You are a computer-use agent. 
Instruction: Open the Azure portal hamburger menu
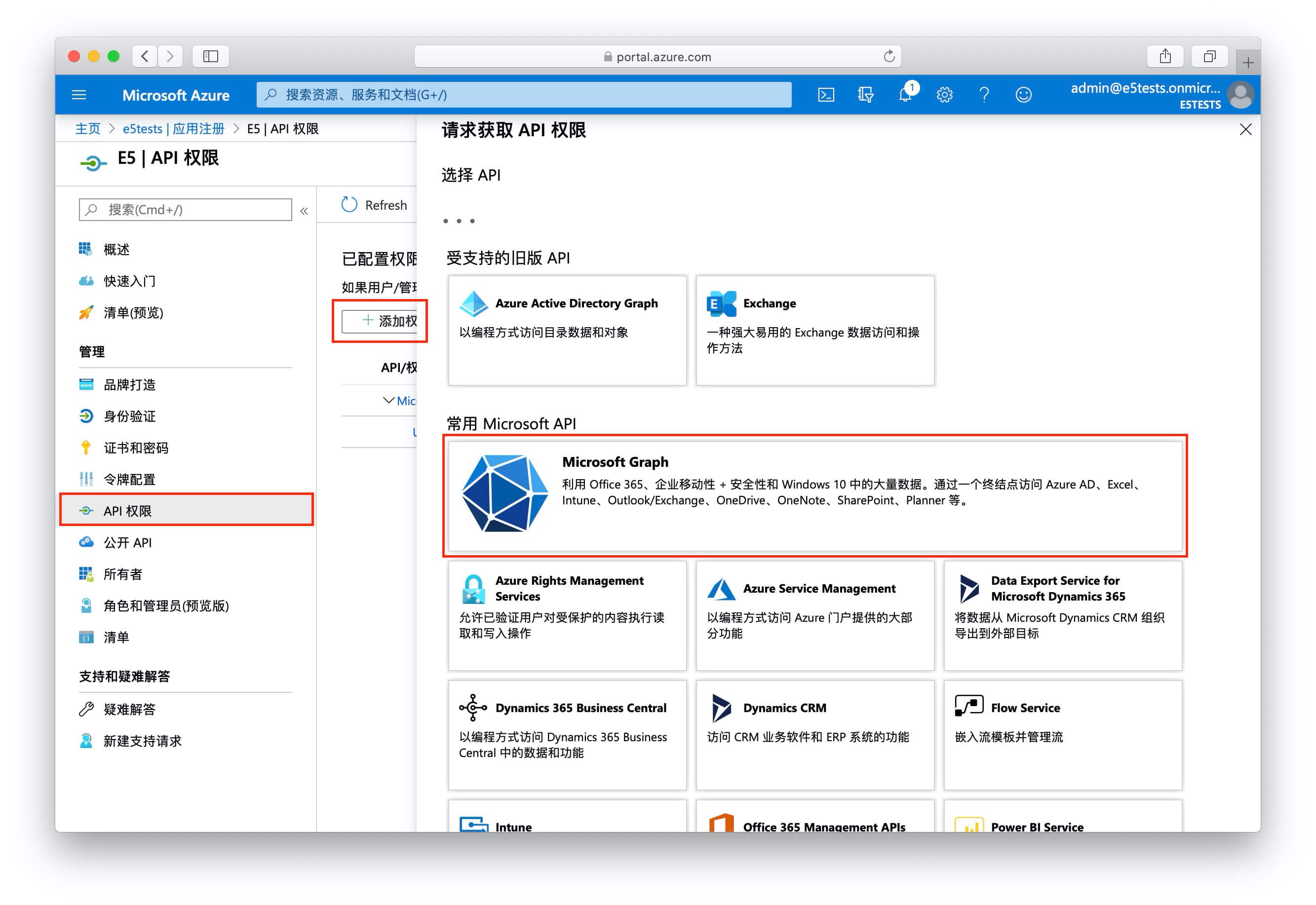click(x=79, y=95)
